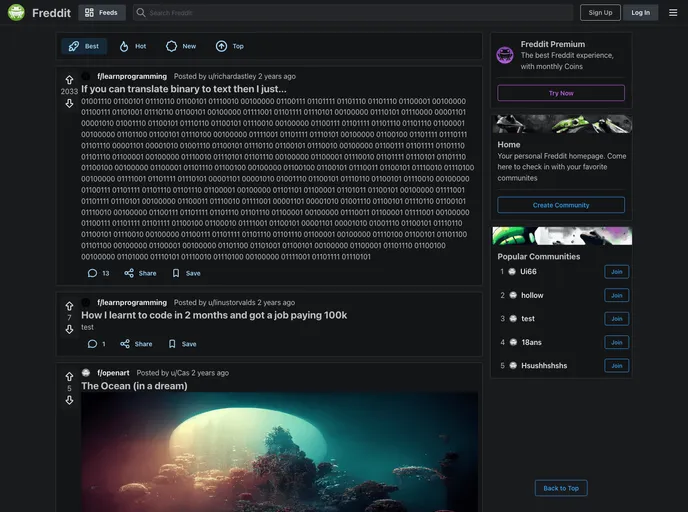Image resolution: width=688 pixels, height=512 pixels.
Task: Open the test community
Action: point(528,319)
